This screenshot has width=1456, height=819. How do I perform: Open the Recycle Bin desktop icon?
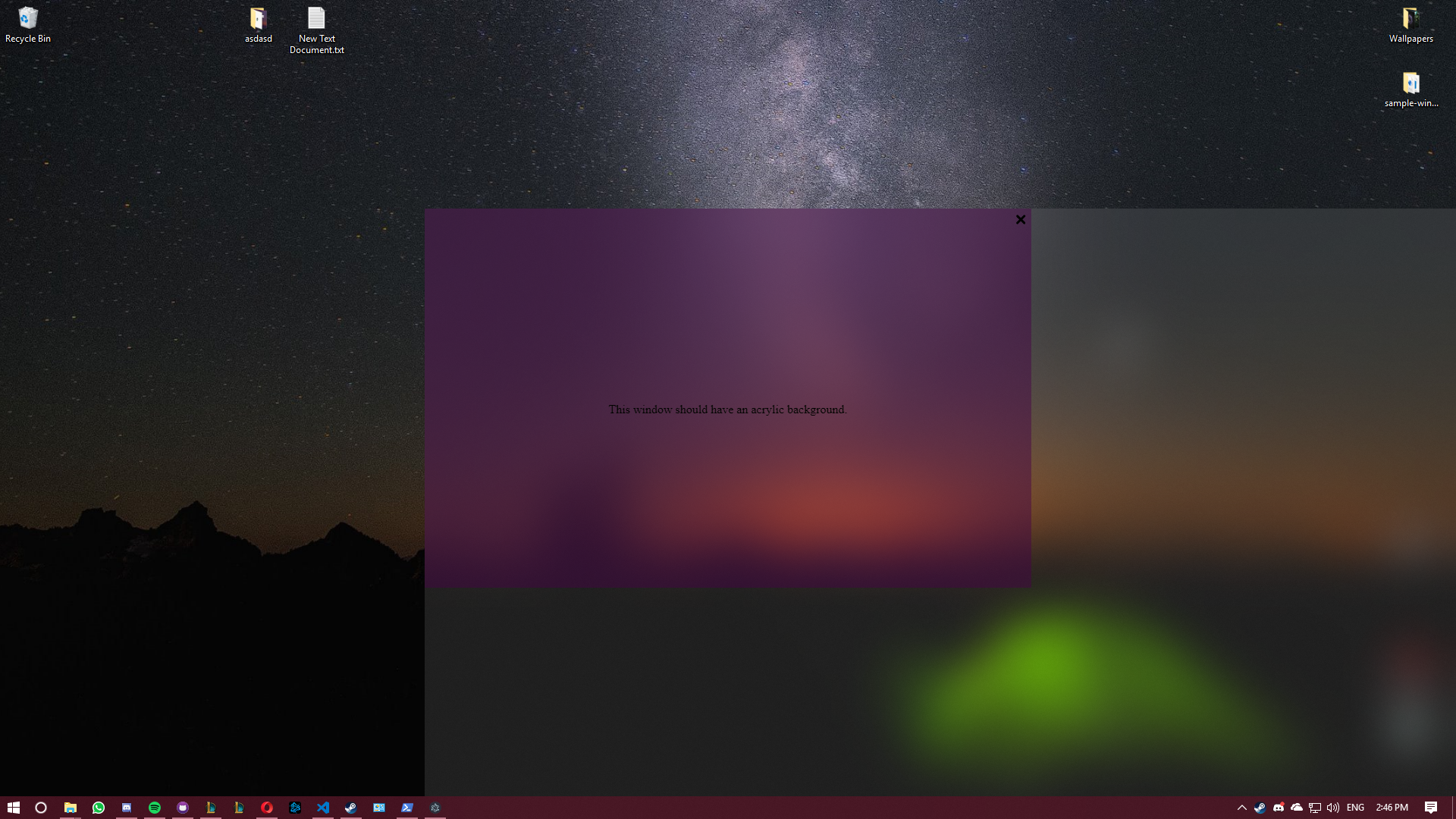click(28, 24)
